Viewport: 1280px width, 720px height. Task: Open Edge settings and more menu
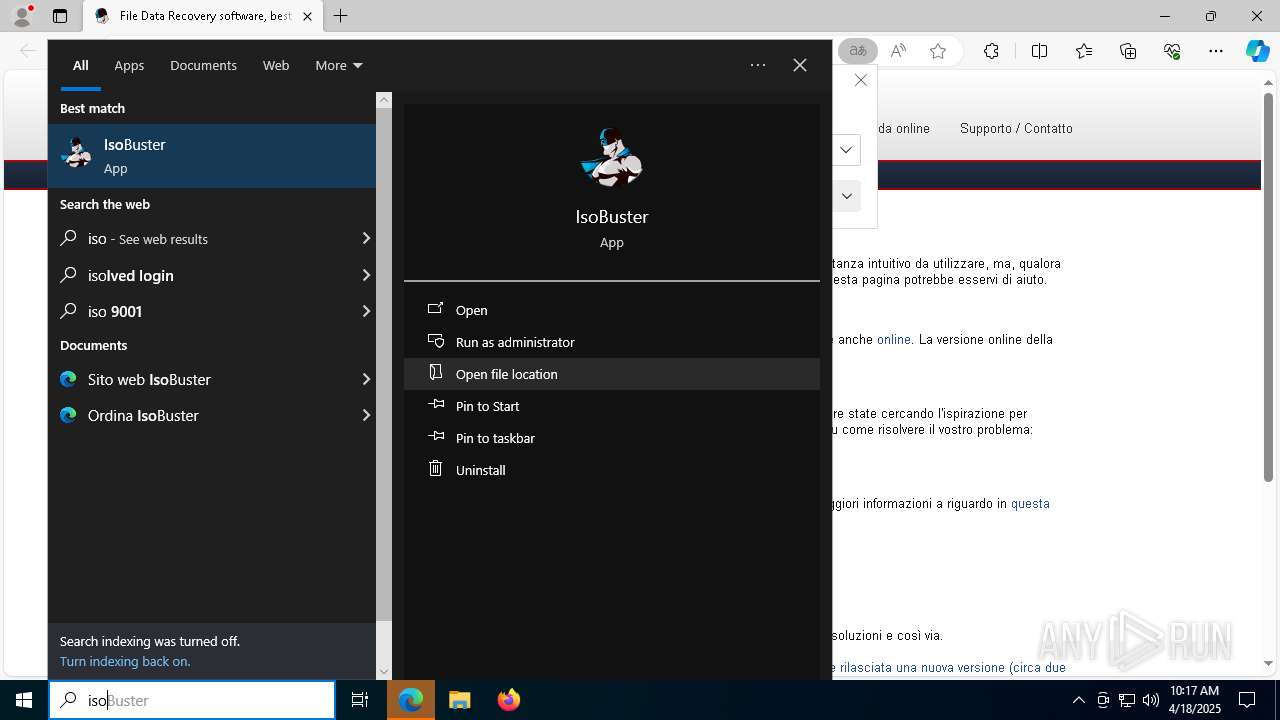coord(1216,51)
